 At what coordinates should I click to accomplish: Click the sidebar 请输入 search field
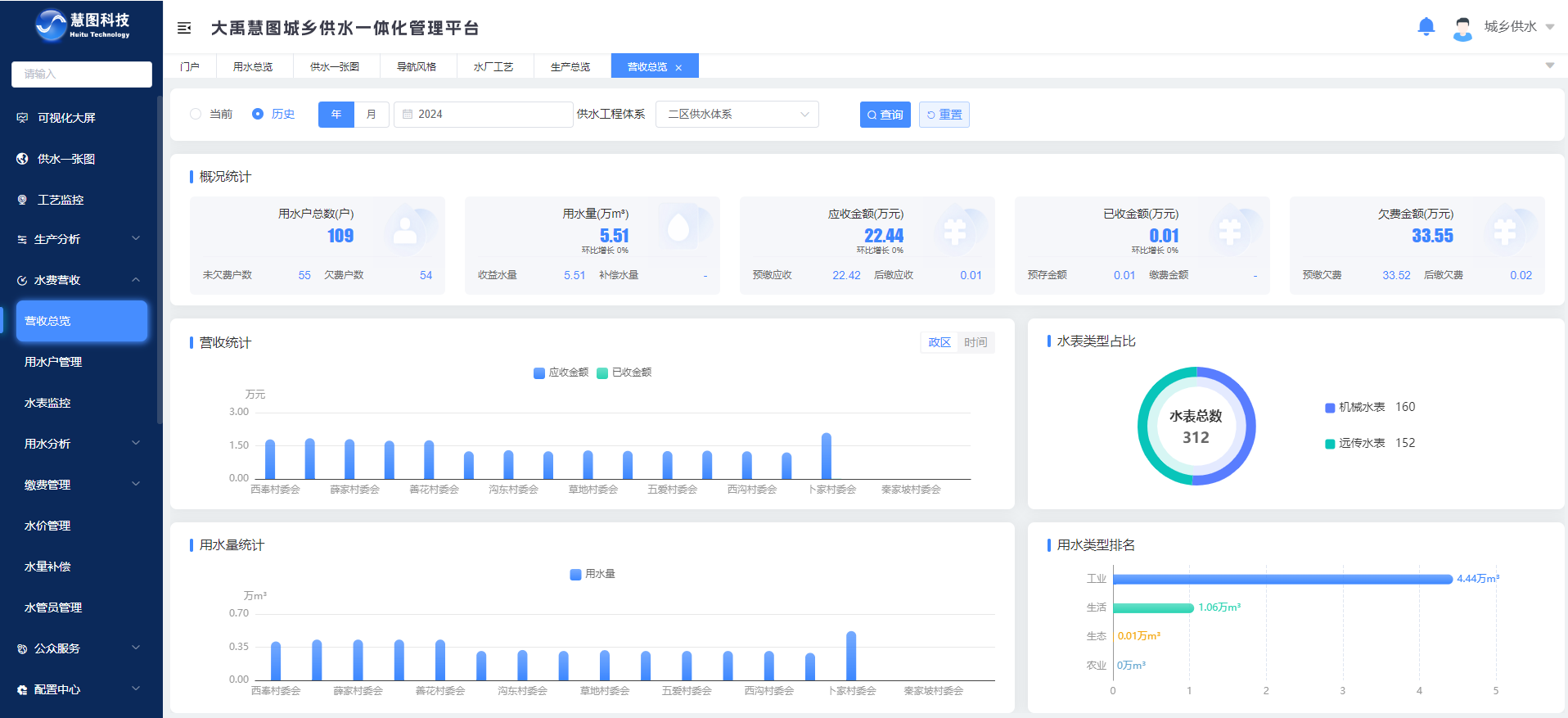[x=82, y=74]
